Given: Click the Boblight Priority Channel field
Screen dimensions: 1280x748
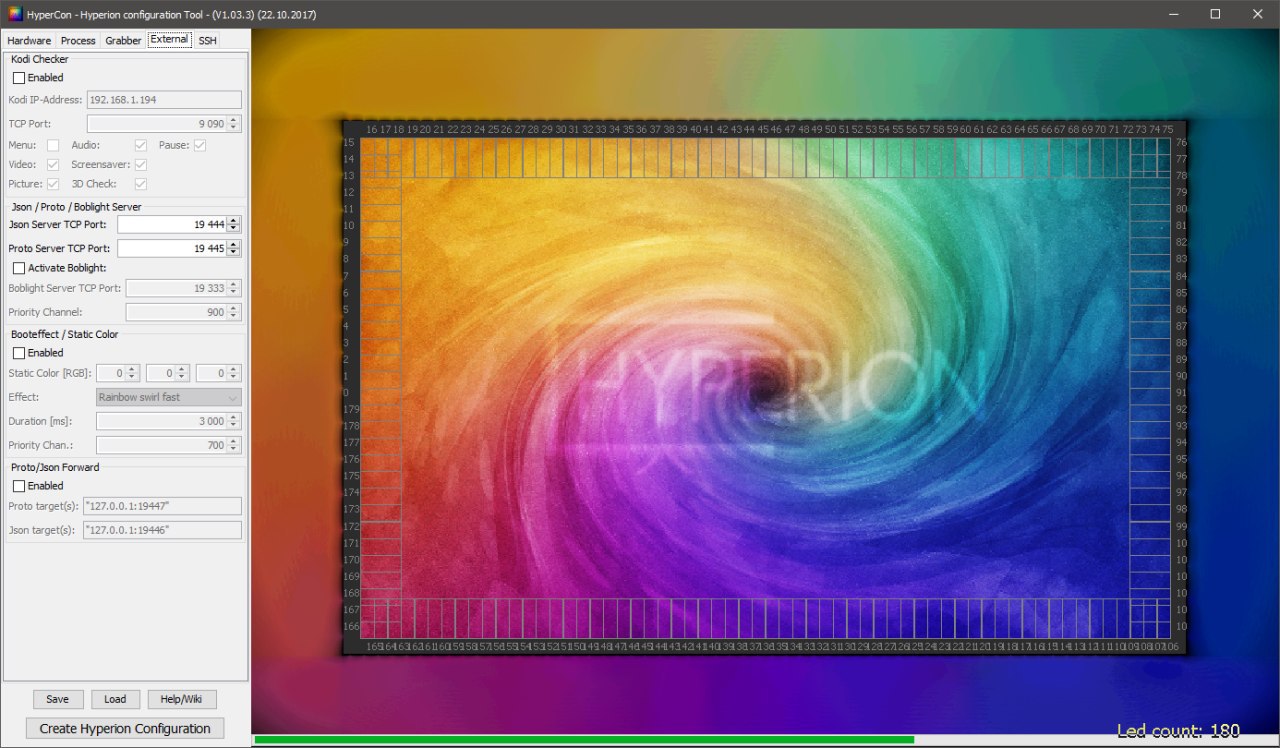Looking at the screenshot, I should (x=176, y=313).
